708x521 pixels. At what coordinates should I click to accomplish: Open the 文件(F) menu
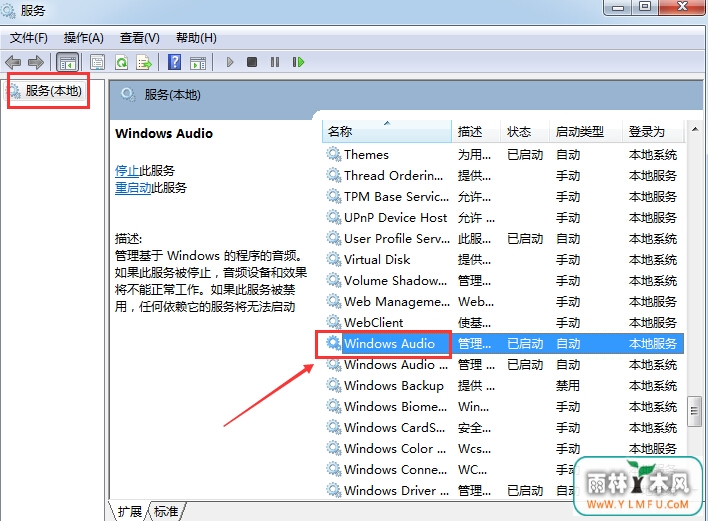29,38
